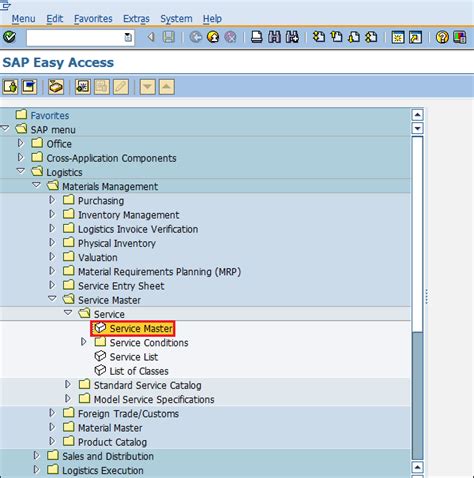Click the Find binoculars icon
Screen dimensions: 474x478
point(274,37)
